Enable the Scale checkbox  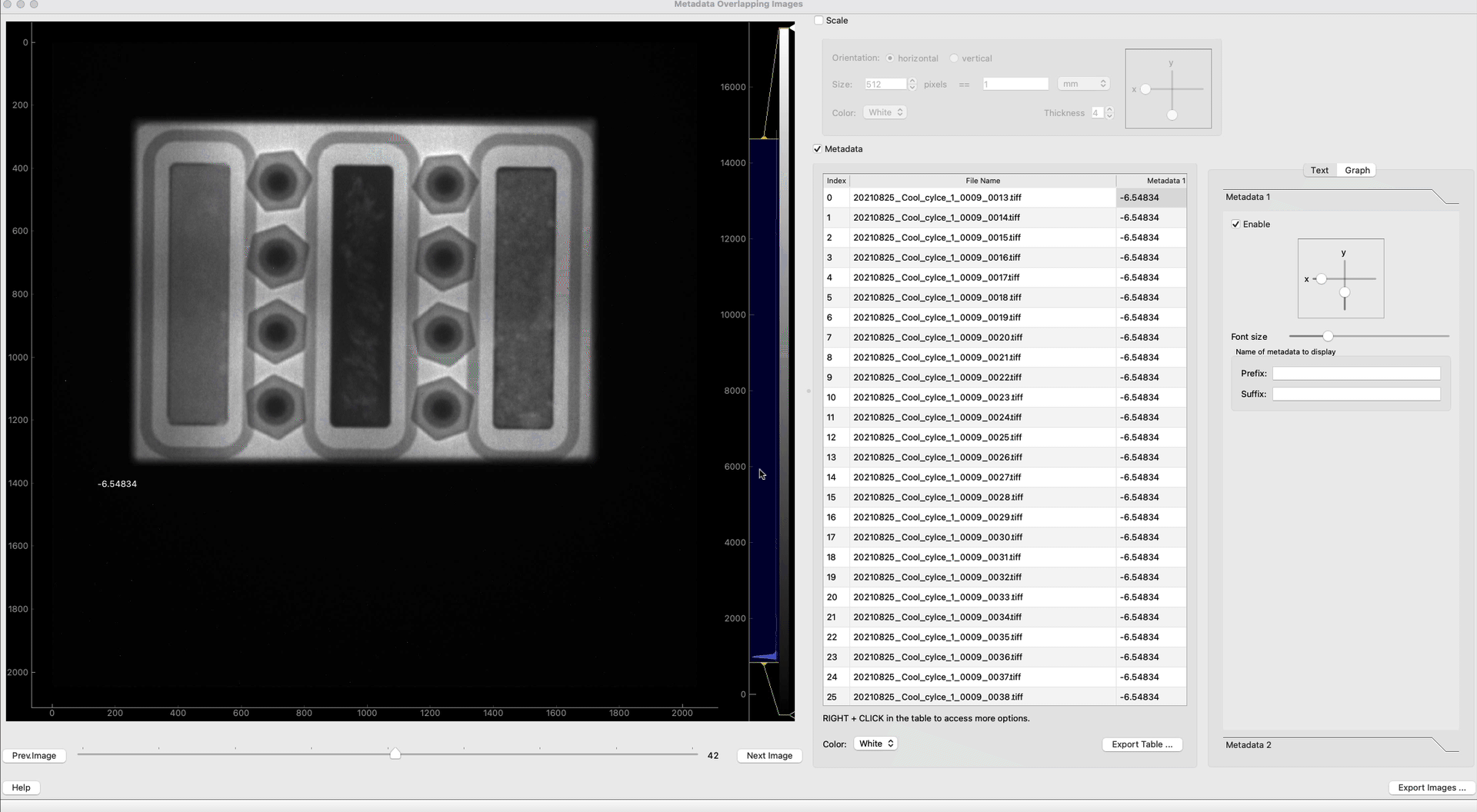coord(819,21)
